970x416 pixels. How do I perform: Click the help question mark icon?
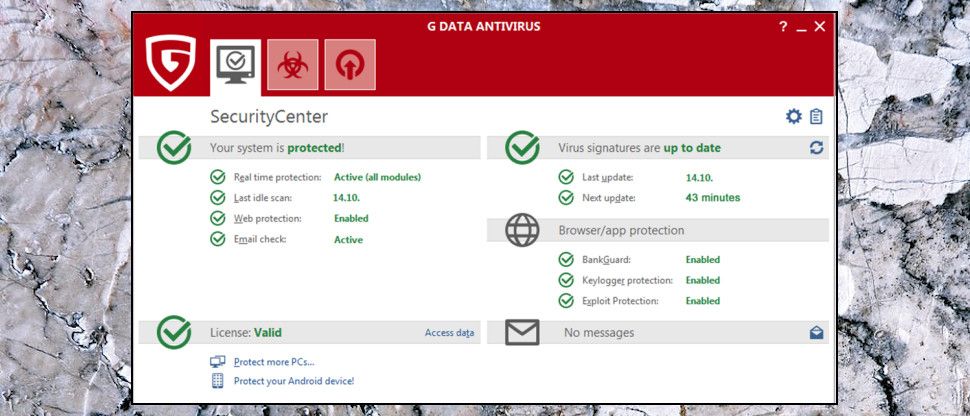pos(783,27)
